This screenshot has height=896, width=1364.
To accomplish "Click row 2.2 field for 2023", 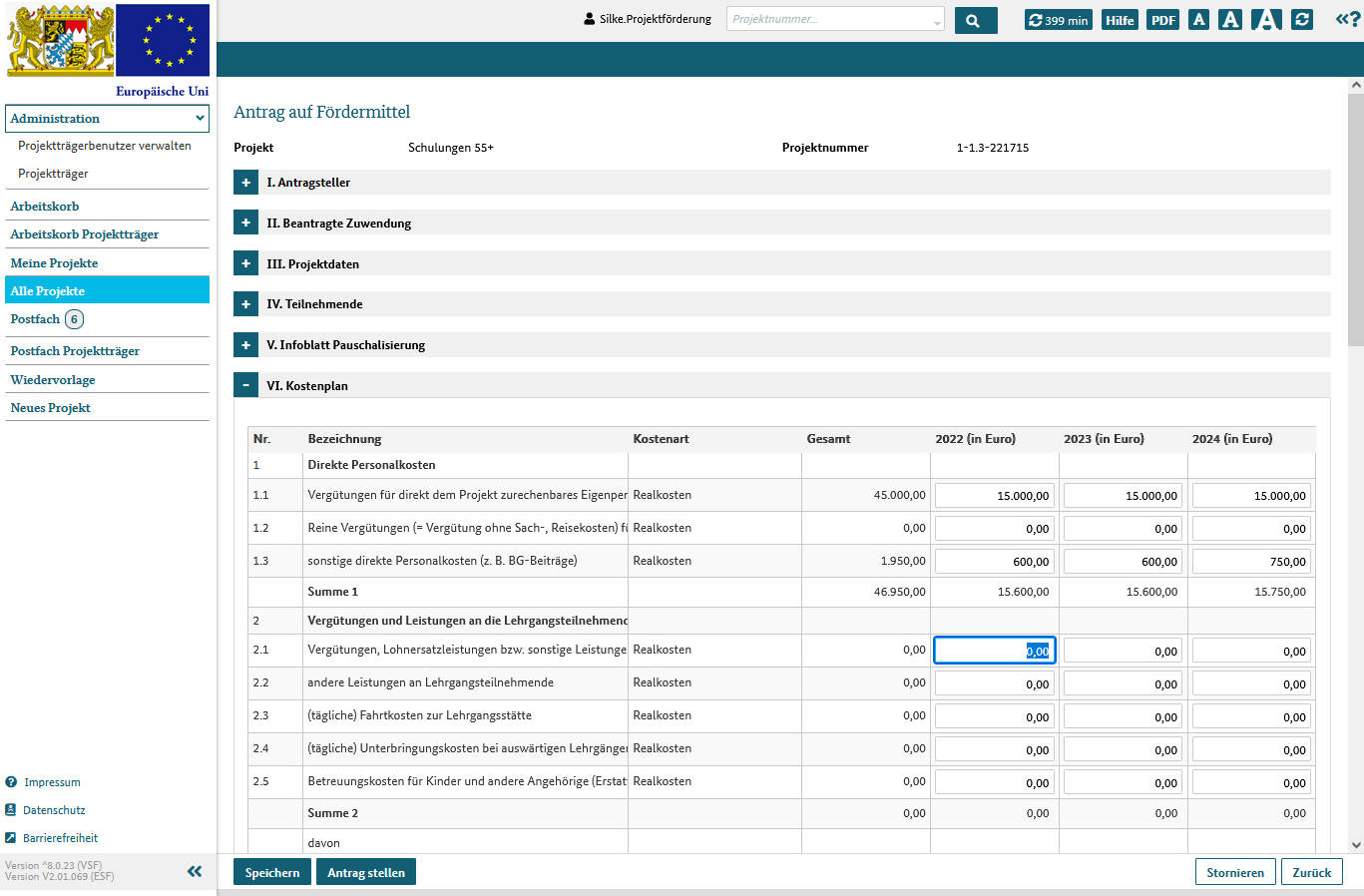I will coord(1124,684).
